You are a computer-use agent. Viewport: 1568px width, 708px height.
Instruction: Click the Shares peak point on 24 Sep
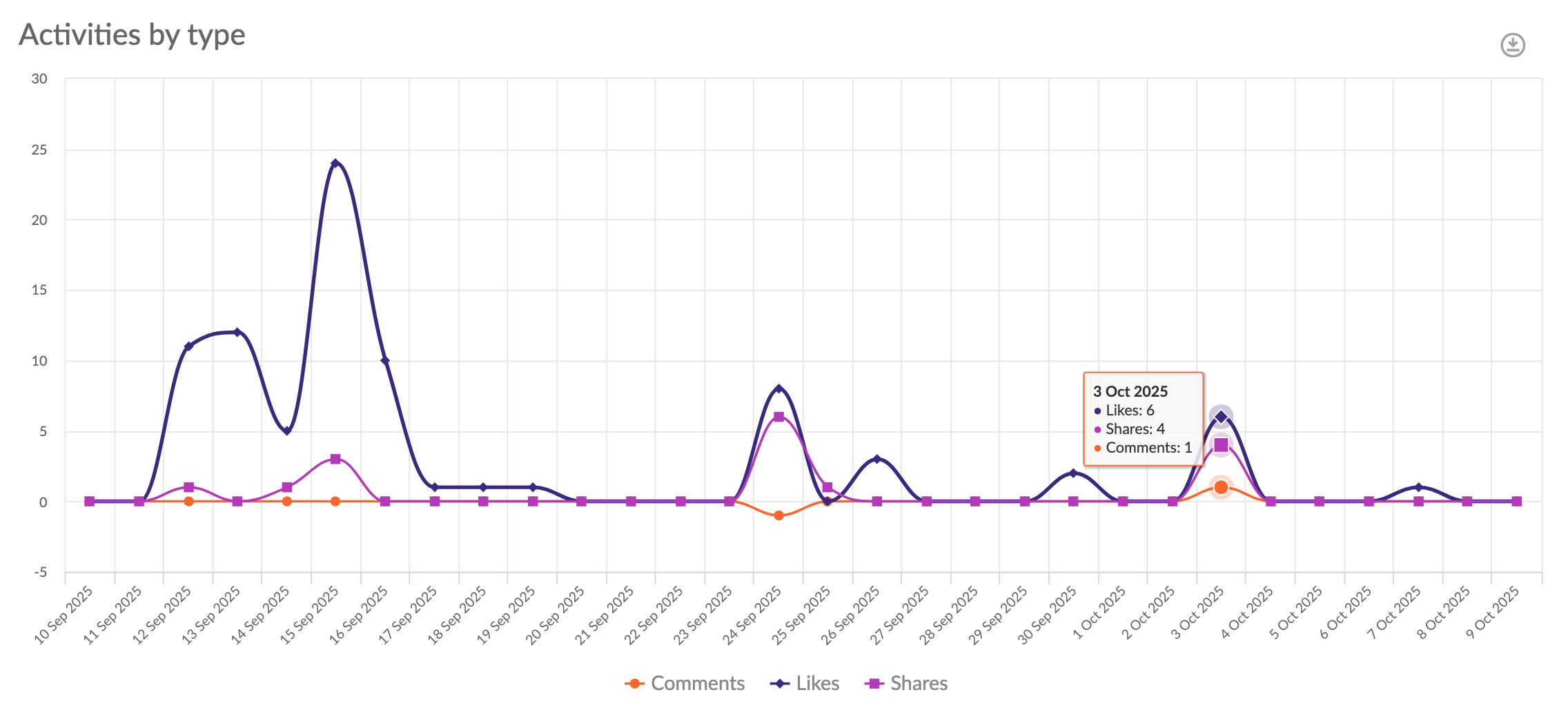pos(779,415)
